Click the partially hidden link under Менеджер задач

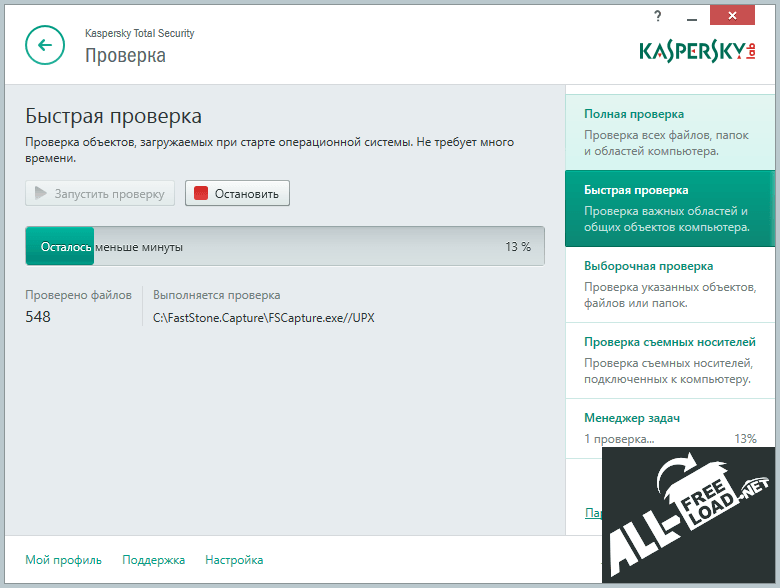592,513
